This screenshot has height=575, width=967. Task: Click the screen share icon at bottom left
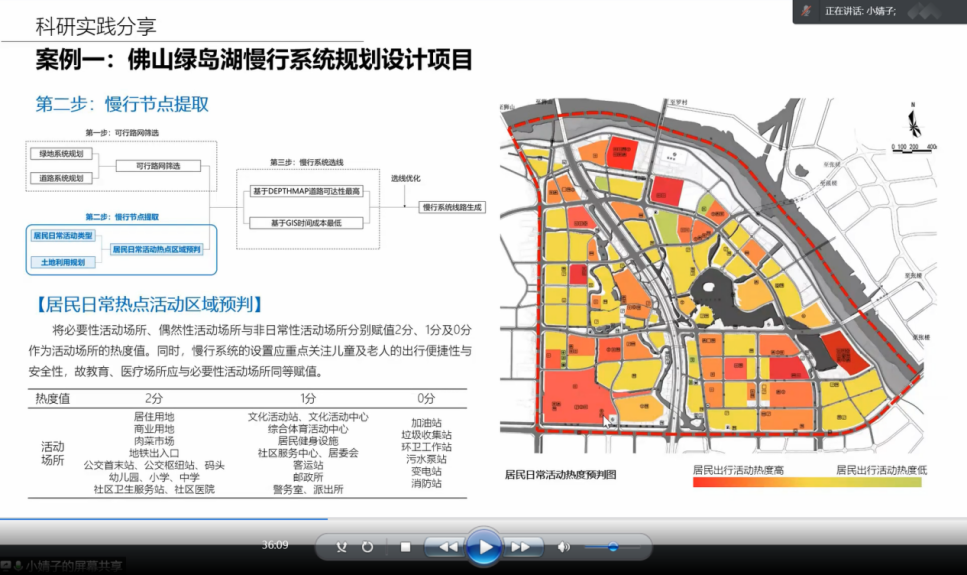pyautogui.click(x=6, y=567)
